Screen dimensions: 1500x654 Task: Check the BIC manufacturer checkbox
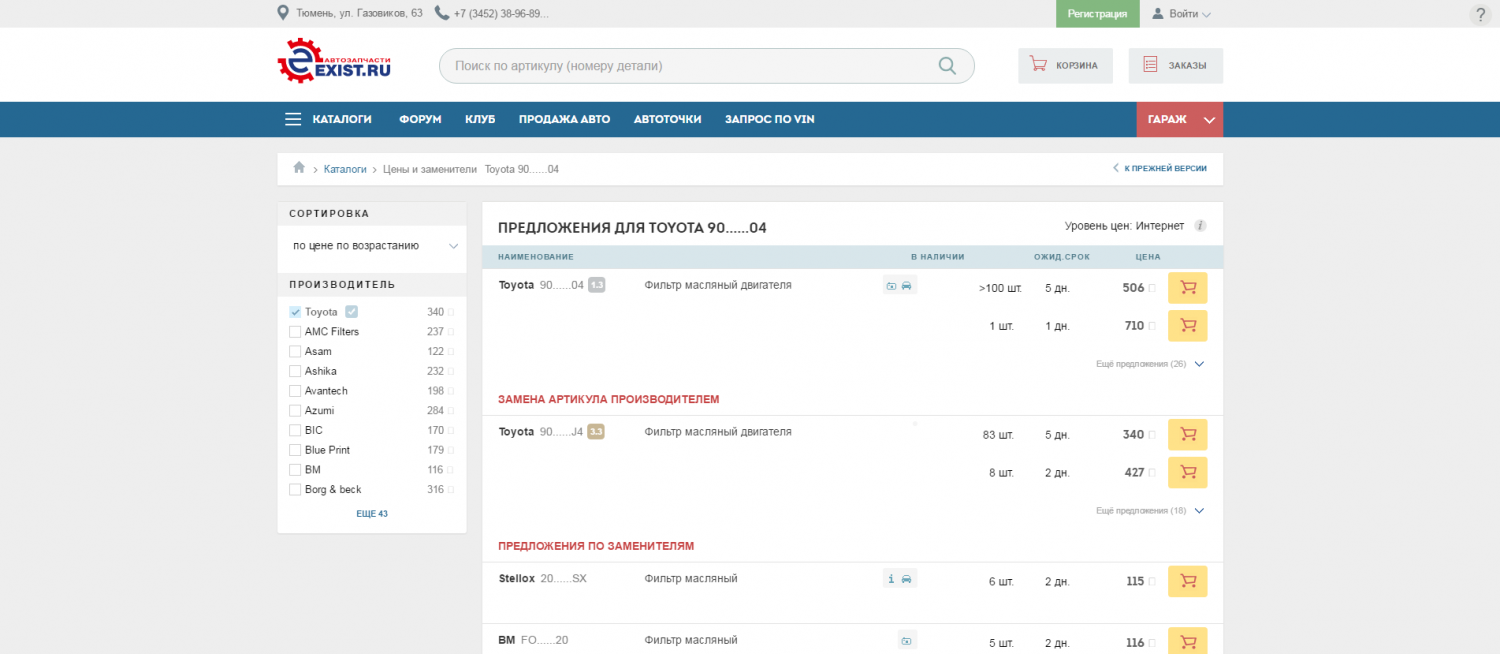click(x=295, y=430)
